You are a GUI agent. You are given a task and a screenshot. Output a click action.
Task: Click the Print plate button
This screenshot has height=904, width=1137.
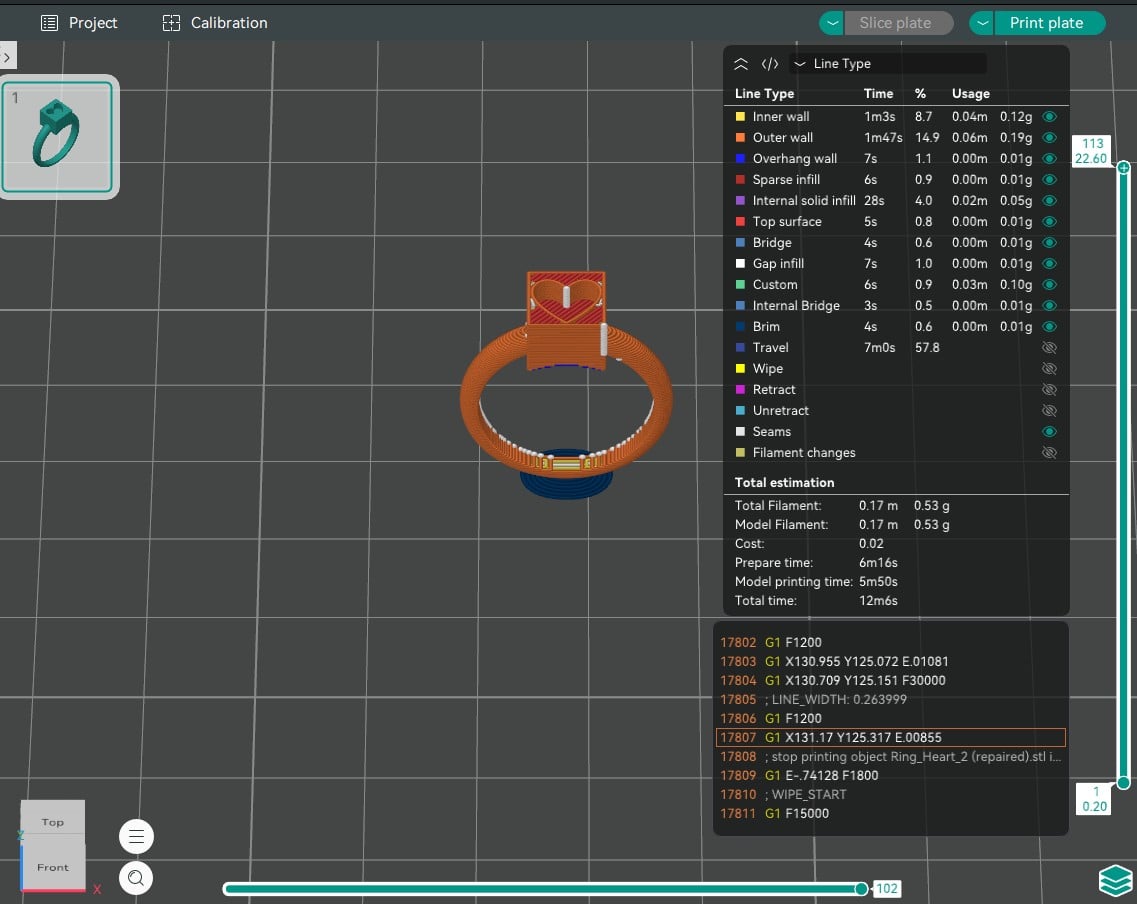click(1049, 23)
